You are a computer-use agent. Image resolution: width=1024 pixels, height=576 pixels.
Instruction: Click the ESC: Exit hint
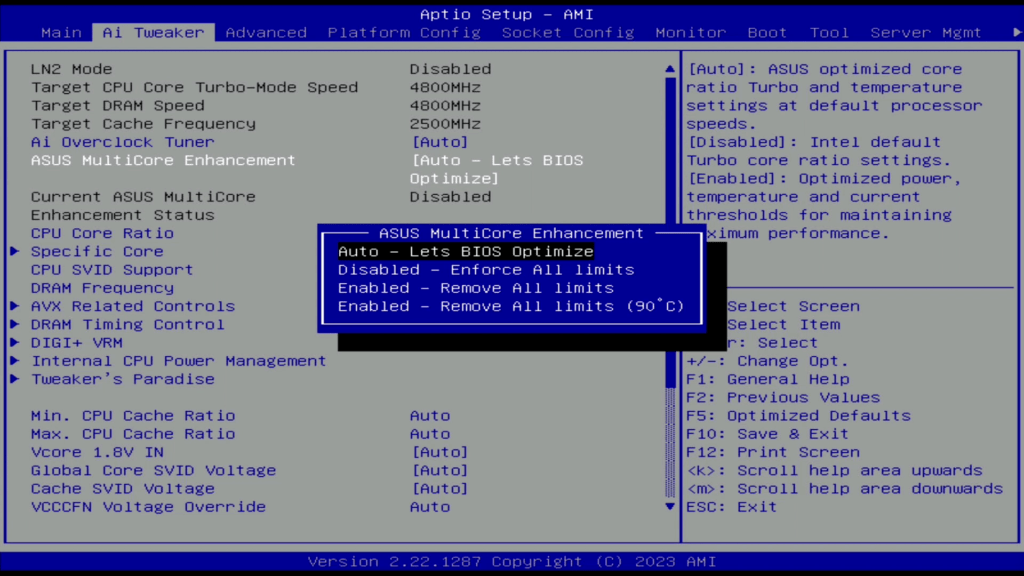(731, 507)
